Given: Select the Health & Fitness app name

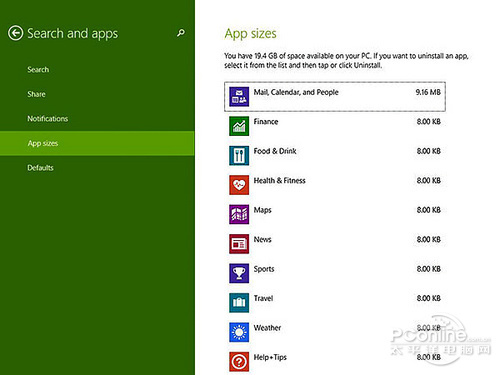Looking at the screenshot, I should point(279,181).
